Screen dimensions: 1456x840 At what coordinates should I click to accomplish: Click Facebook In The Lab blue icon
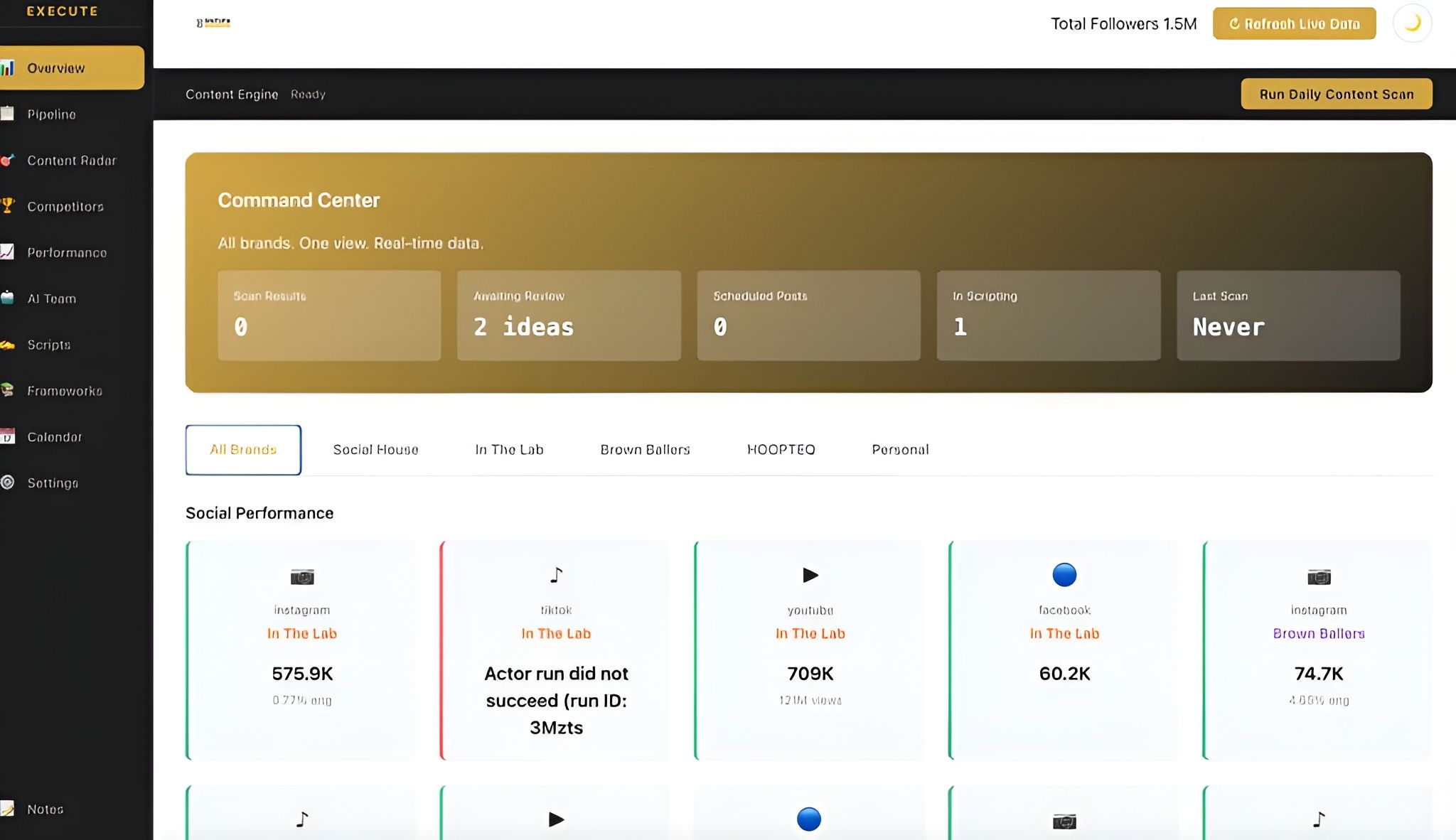1064,574
